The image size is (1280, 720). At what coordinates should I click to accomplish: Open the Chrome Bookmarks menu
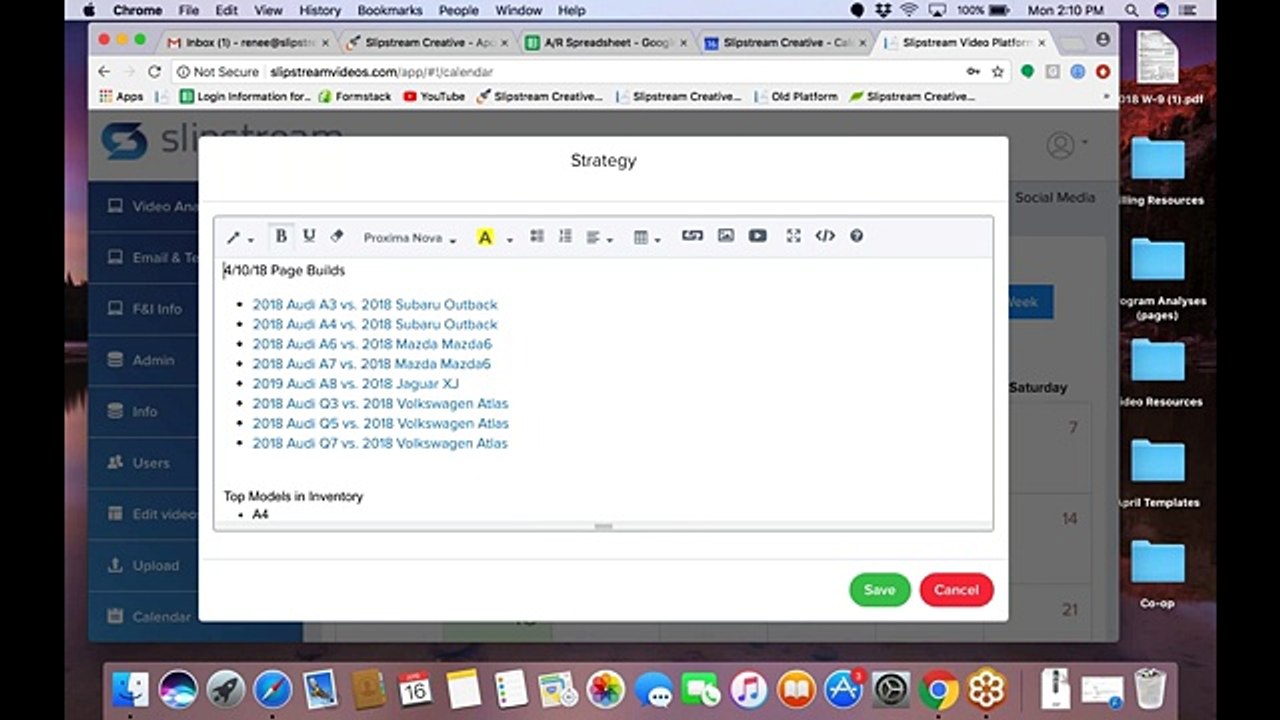pos(390,10)
